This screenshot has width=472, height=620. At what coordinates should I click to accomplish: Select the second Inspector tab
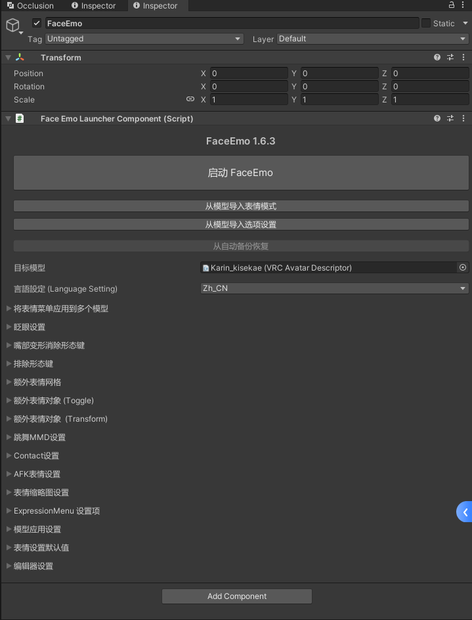point(155,6)
